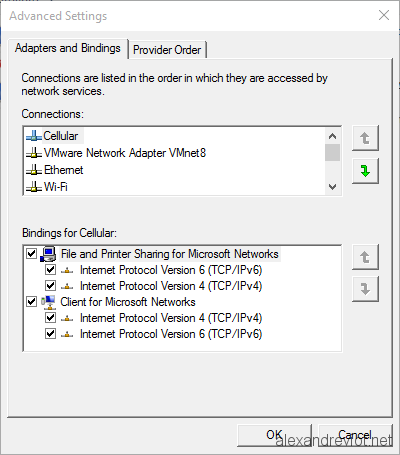Toggle IPv6 checkbox under File and Printer Sharing
400x455 pixels.
50,270
